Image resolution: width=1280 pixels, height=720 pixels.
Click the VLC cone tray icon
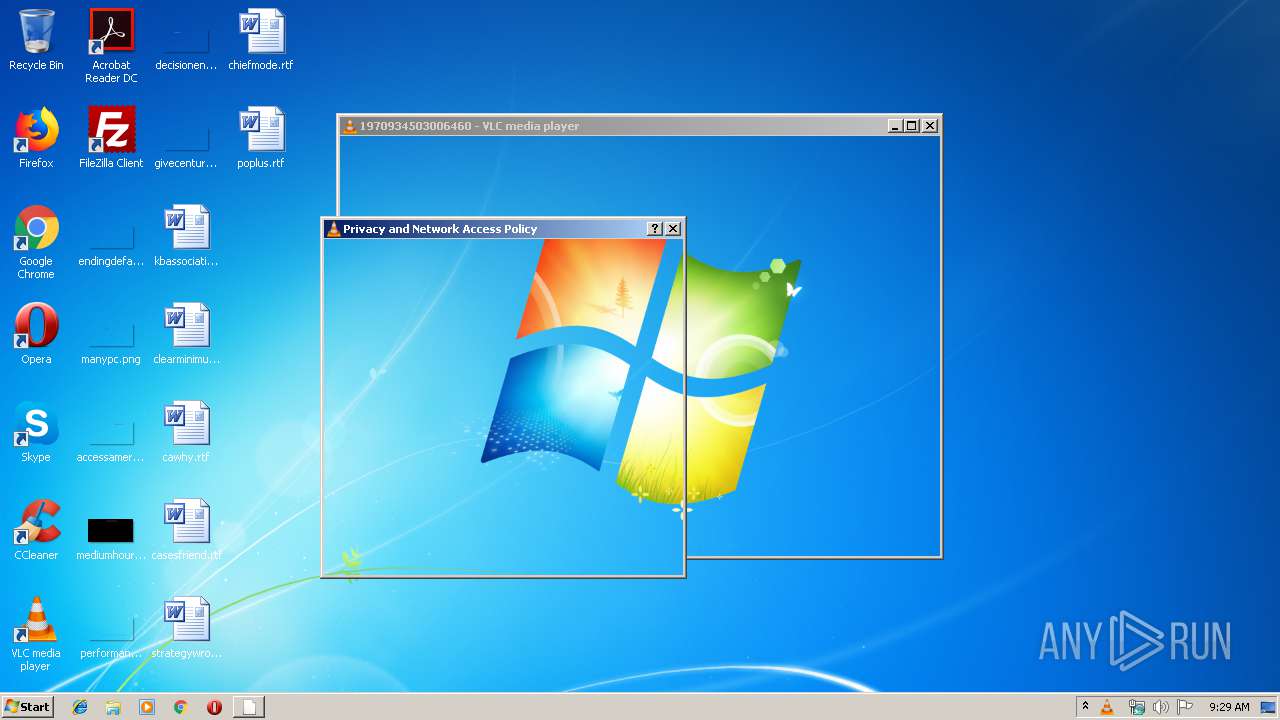(1107, 707)
